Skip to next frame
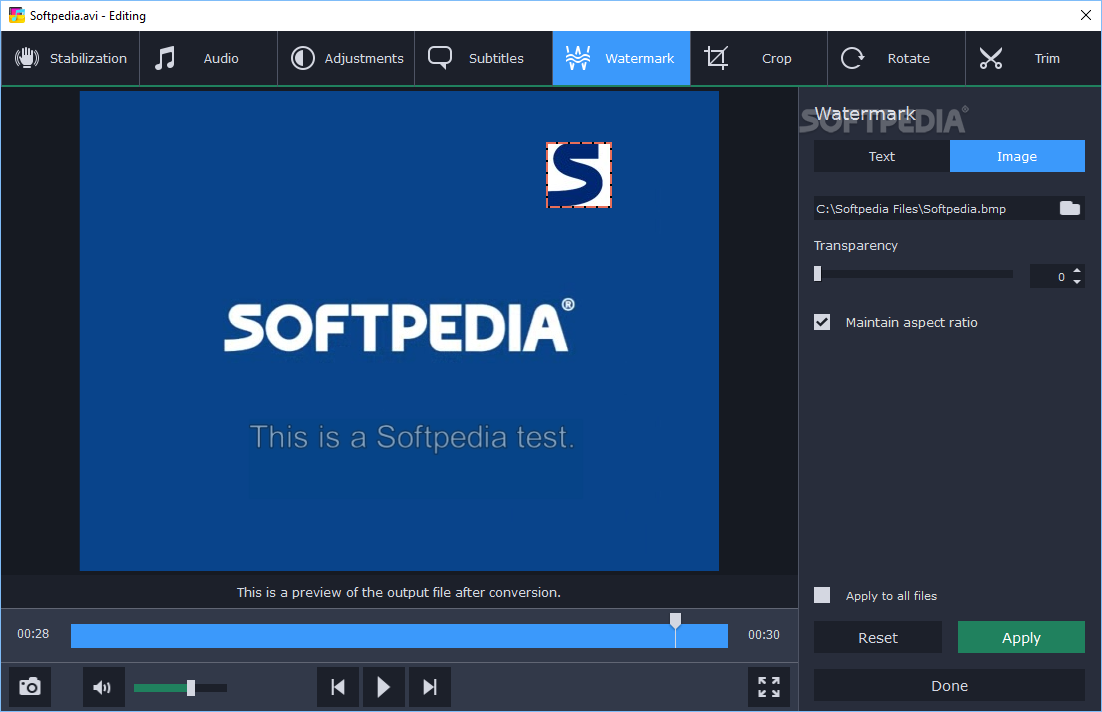The width and height of the screenshot is (1102, 712). click(x=429, y=687)
